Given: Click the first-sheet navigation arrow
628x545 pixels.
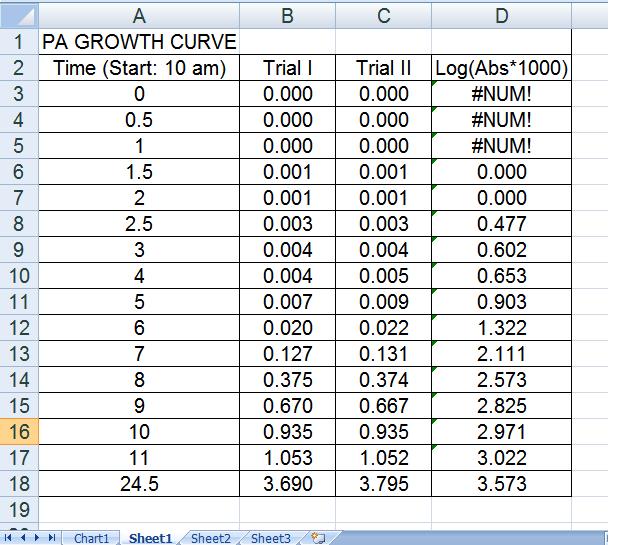Looking at the screenshot, I should point(9,538).
